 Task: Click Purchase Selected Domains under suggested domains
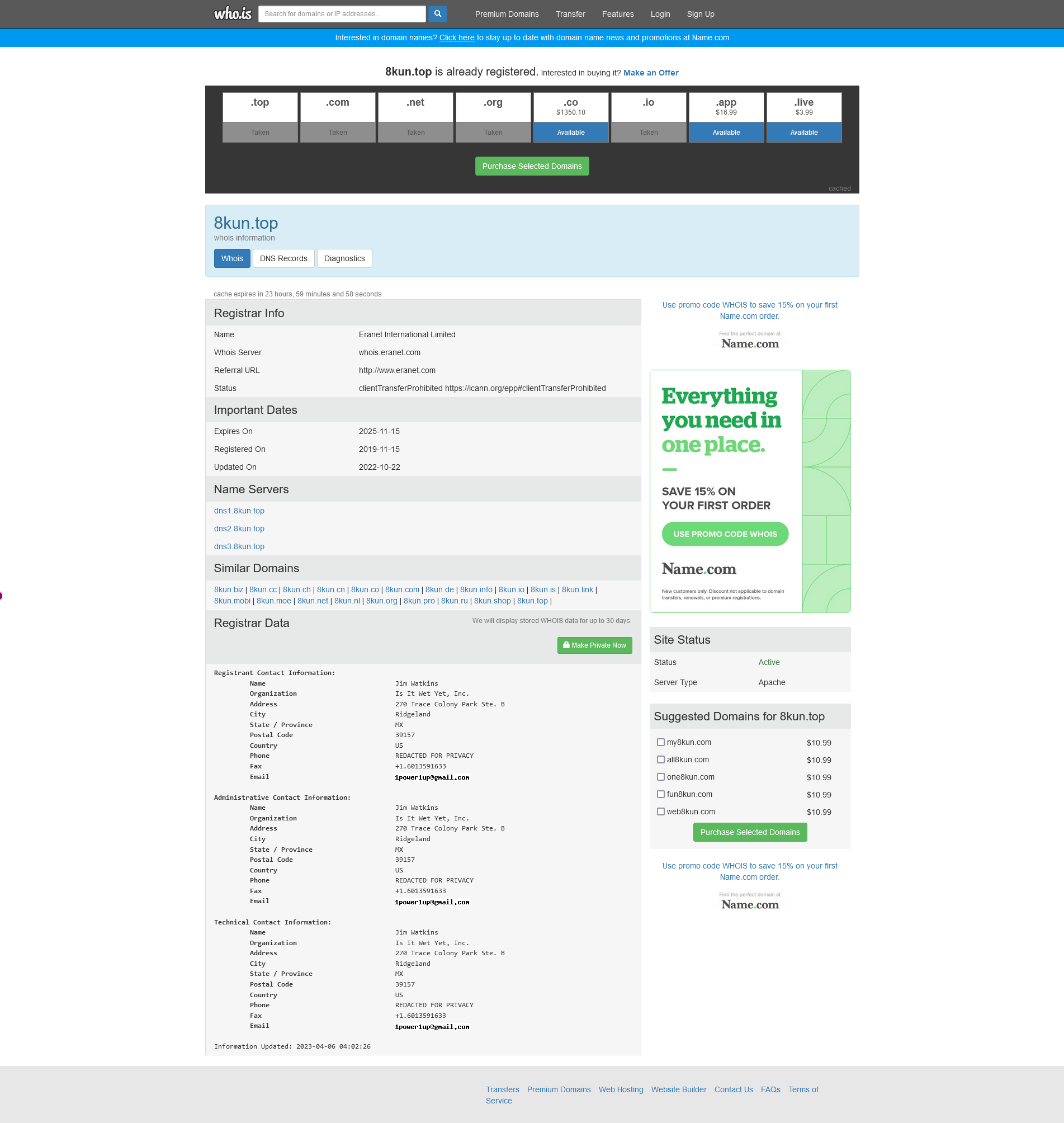750,833
